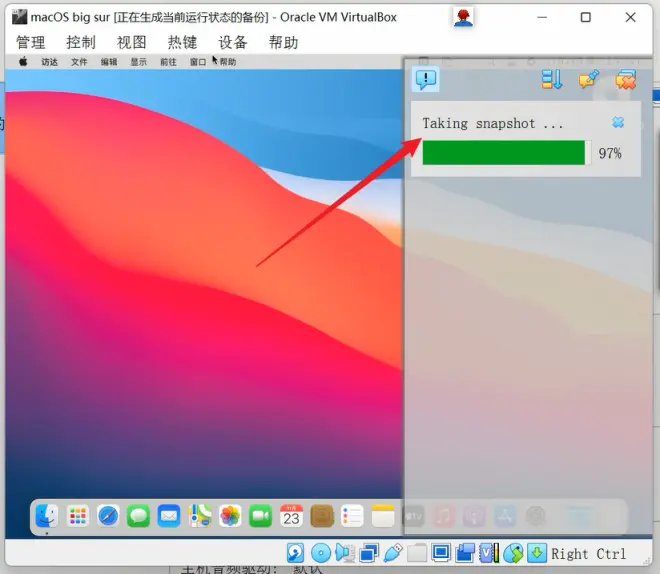Click the sort notifications arrow icon

click(x=552, y=79)
